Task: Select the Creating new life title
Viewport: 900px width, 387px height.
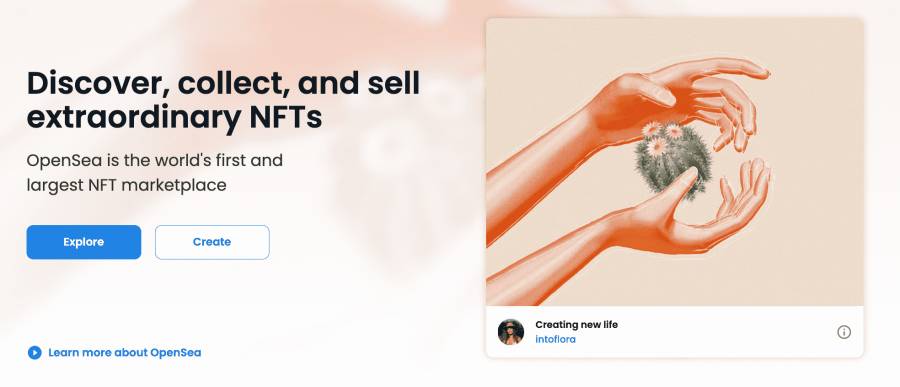Action: tap(576, 324)
